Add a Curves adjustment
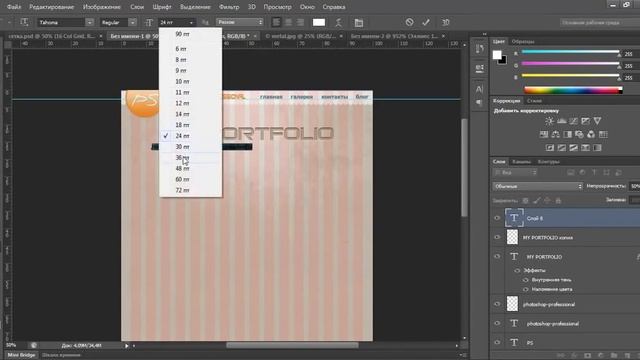The image size is (640, 360). coord(573,121)
